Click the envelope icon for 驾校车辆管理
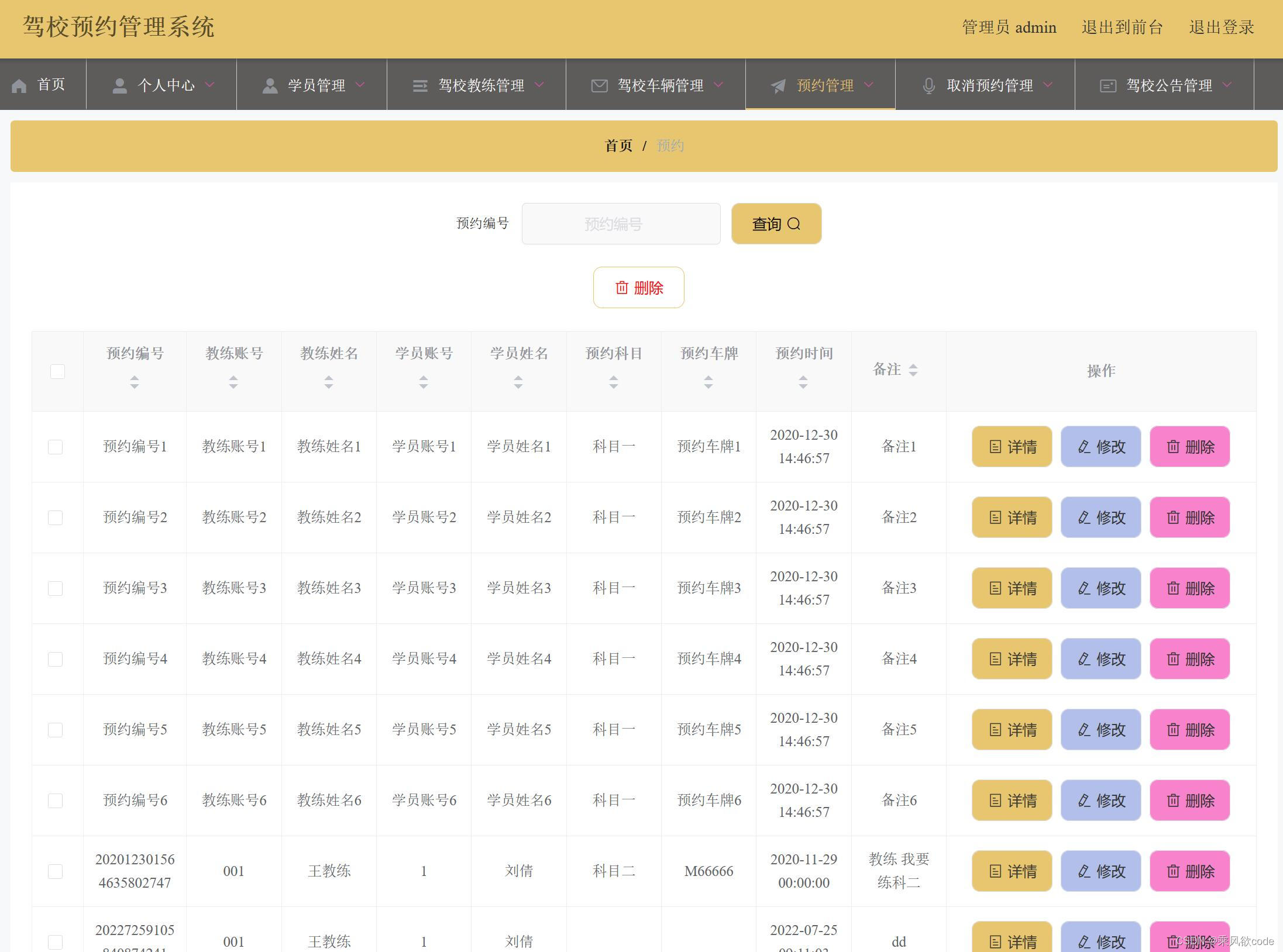Image resolution: width=1283 pixels, height=952 pixels. 598,85
